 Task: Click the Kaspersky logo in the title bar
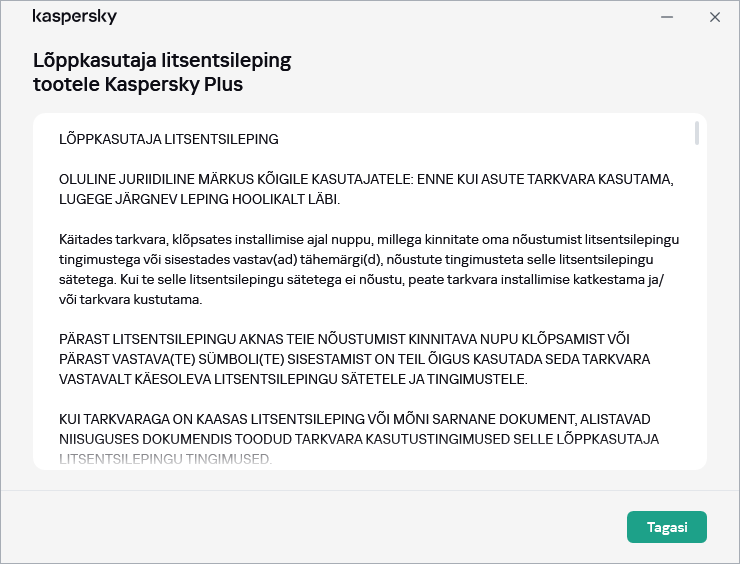click(75, 17)
